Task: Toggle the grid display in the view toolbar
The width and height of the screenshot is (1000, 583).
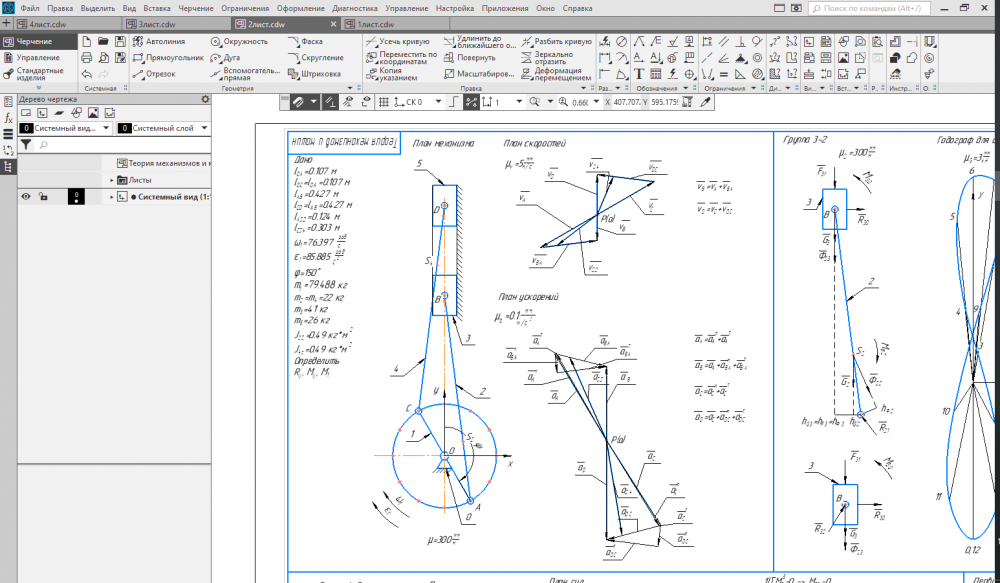Action: (x=383, y=102)
